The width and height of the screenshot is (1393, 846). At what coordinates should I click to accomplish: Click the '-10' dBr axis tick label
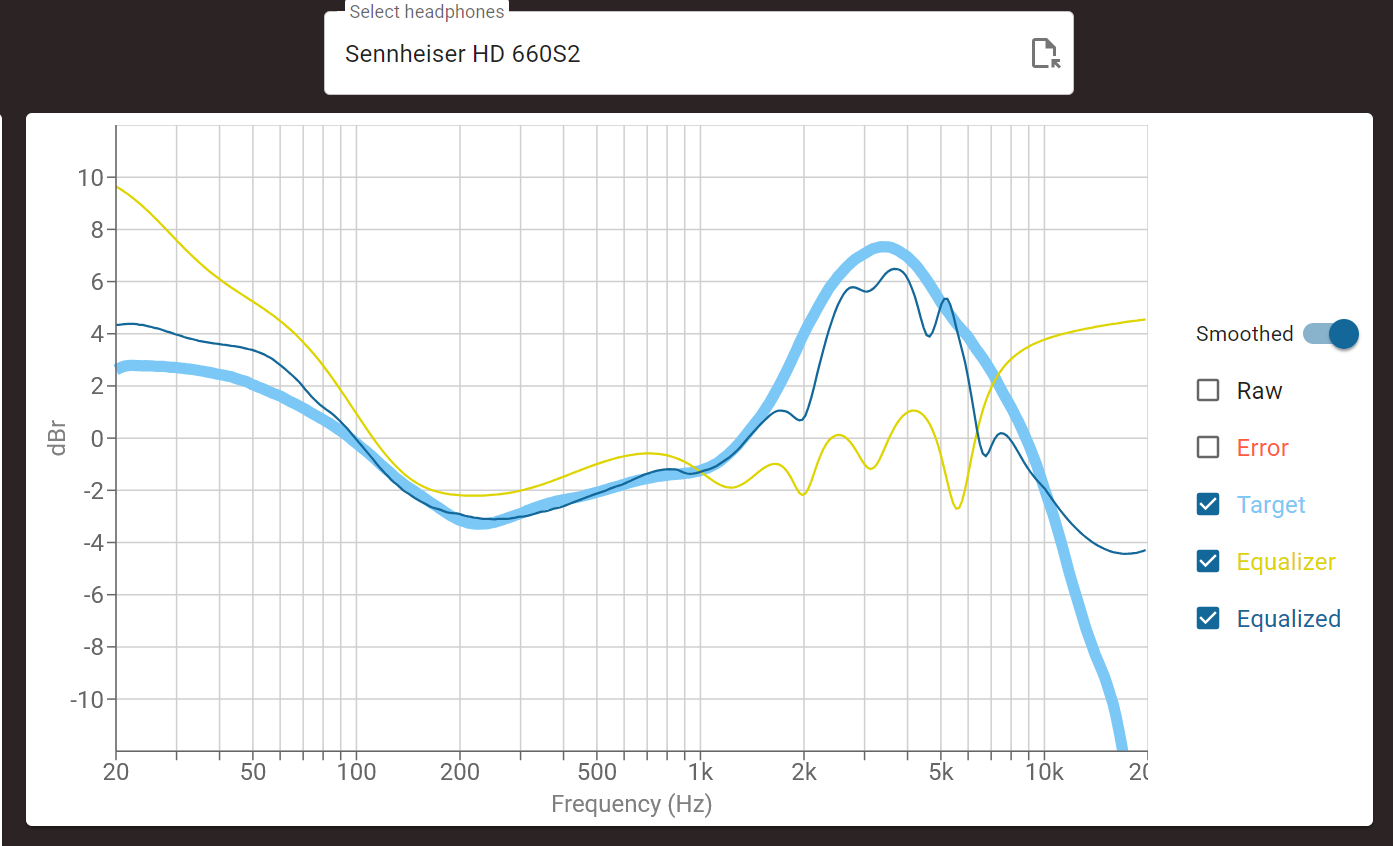pos(86,699)
